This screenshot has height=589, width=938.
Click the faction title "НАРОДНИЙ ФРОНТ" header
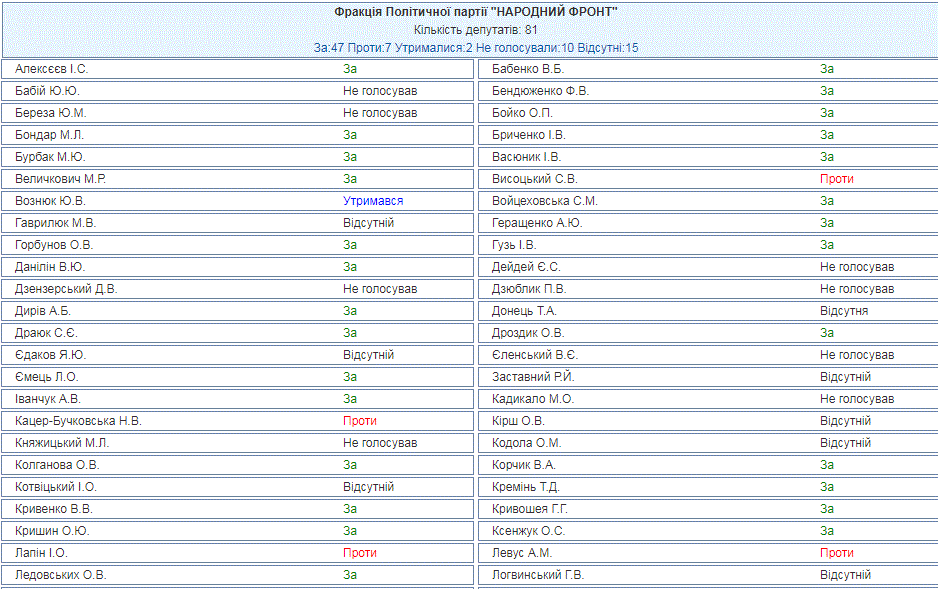point(475,12)
